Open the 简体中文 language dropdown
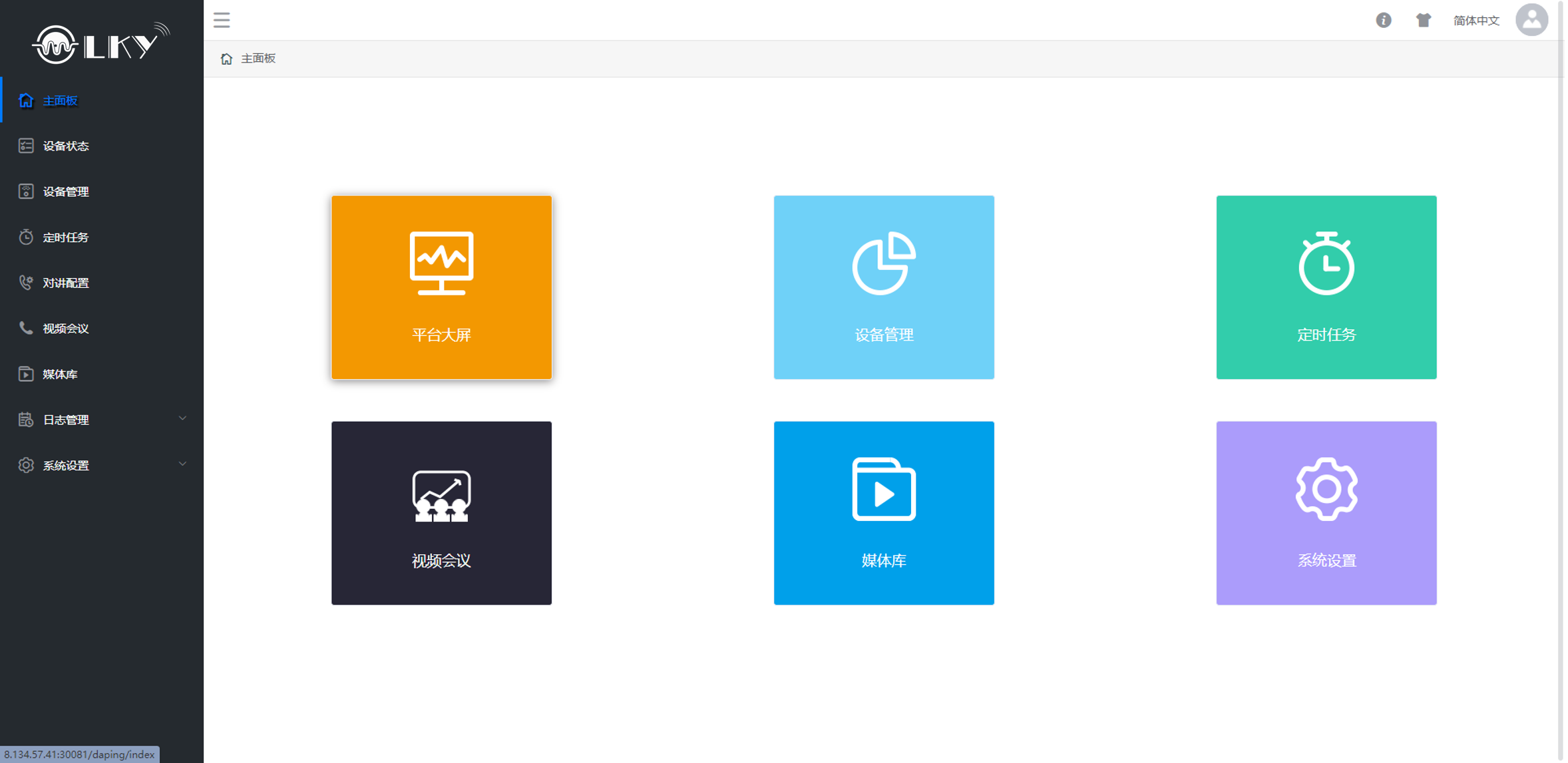1568x763 pixels. pyautogui.click(x=1475, y=21)
